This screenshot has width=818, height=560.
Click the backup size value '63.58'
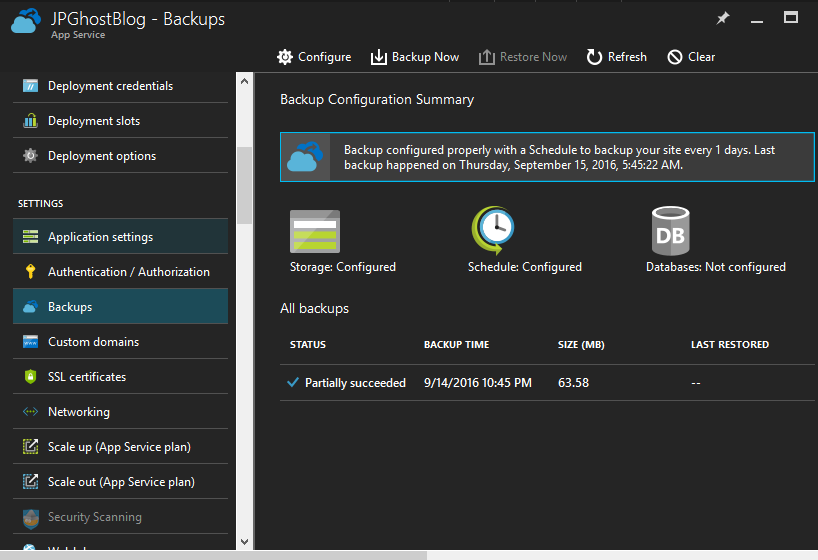click(573, 383)
